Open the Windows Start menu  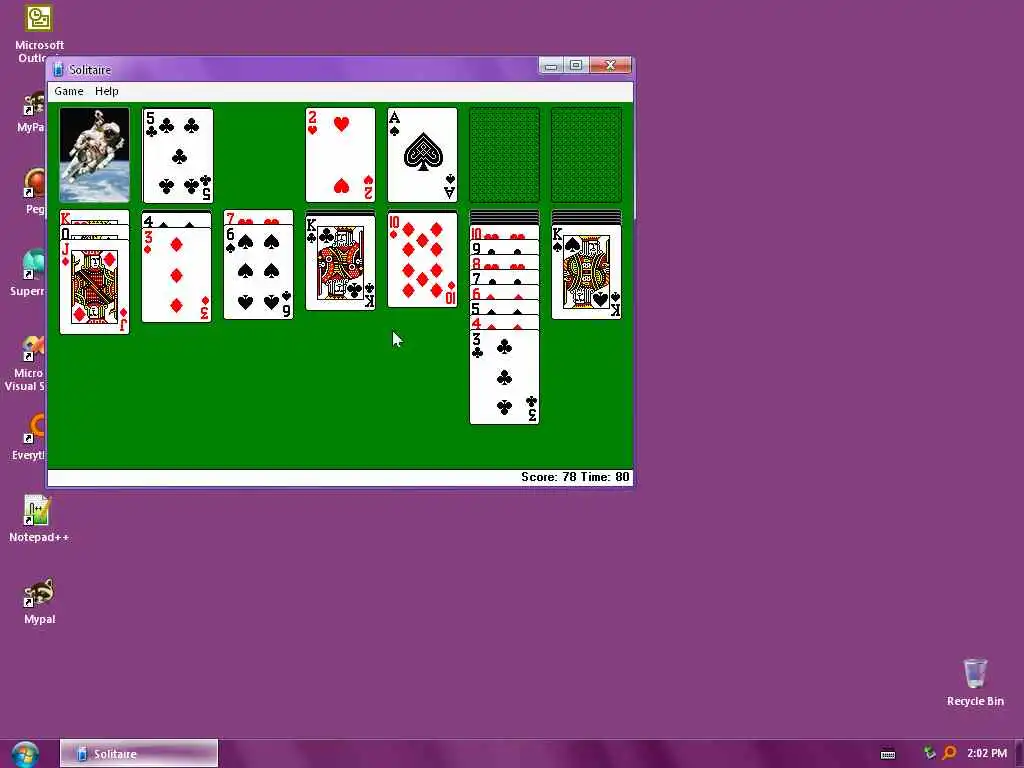(25, 754)
